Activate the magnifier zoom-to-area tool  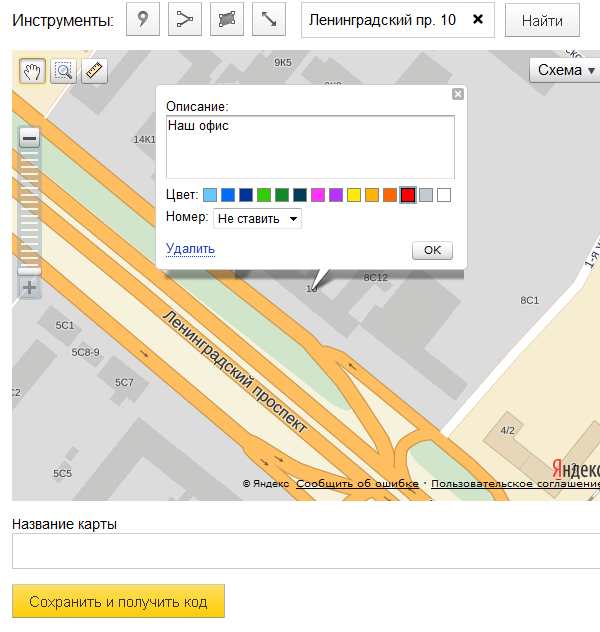pos(63,71)
